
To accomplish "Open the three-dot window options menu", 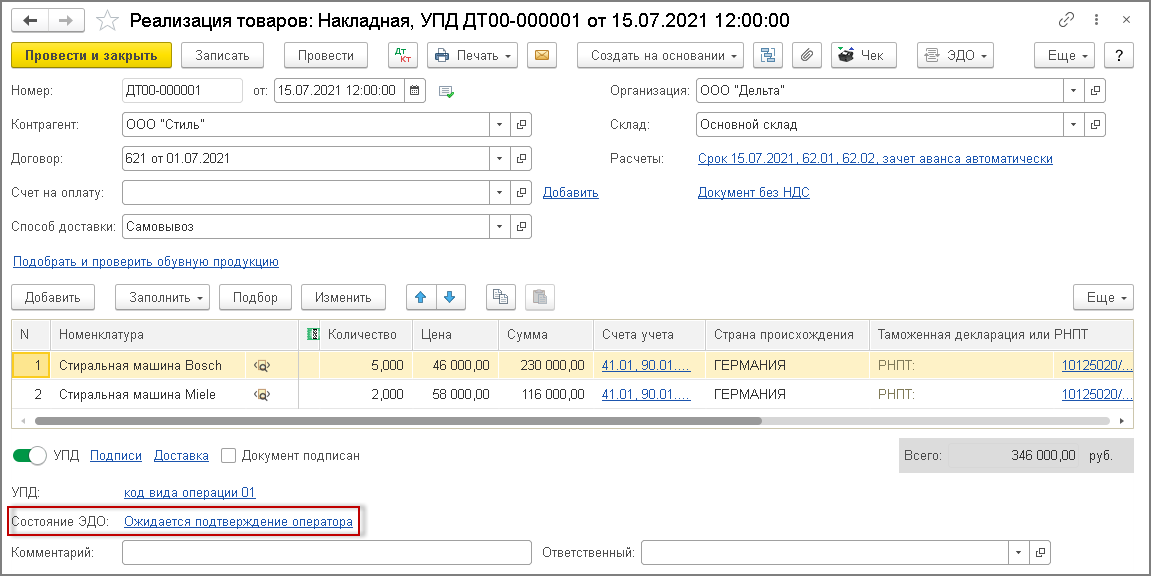I will coord(1097,21).
